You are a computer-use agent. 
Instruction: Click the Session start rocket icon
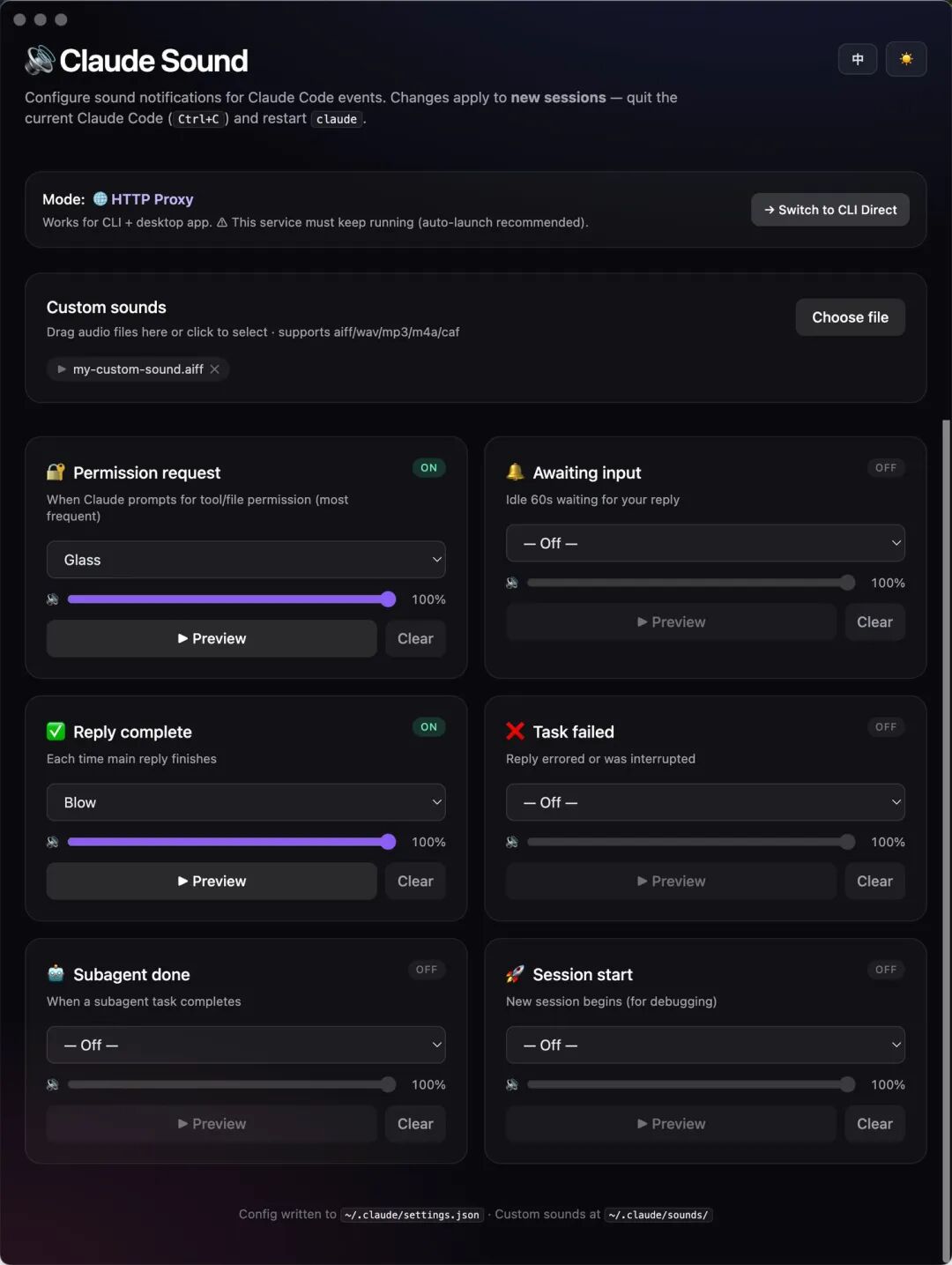click(515, 973)
